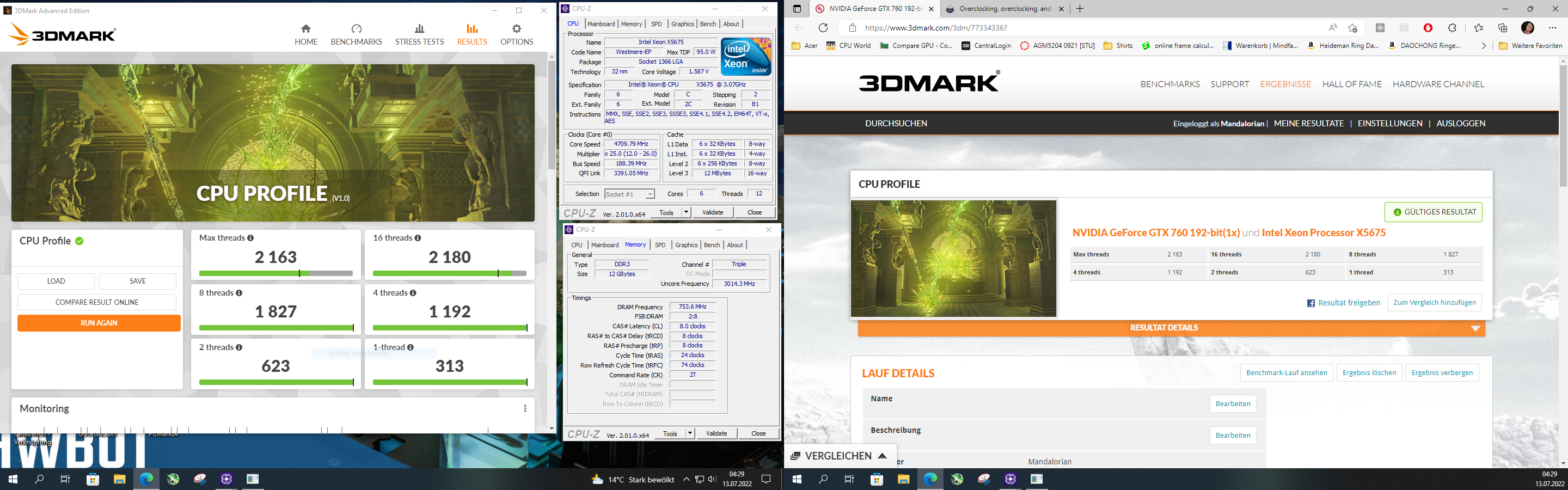Click the LOAD button in 3DMark
This screenshot has height=490, width=1568.
point(56,281)
